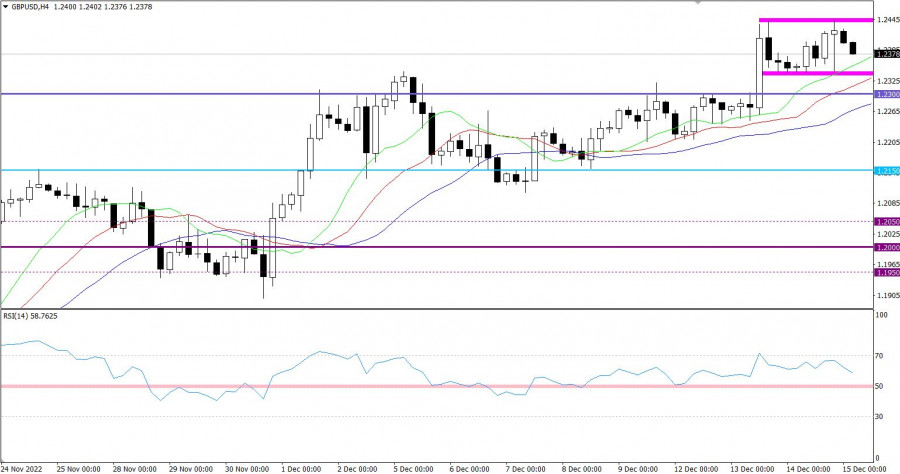
Task: Click the 24 Nov 2022 date label
Action: (22, 467)
